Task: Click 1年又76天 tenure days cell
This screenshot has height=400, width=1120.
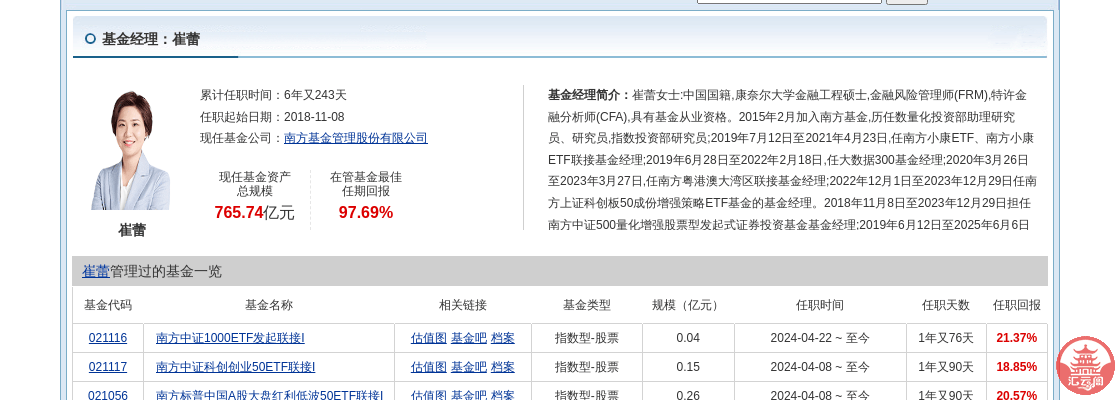Action: 946,338
